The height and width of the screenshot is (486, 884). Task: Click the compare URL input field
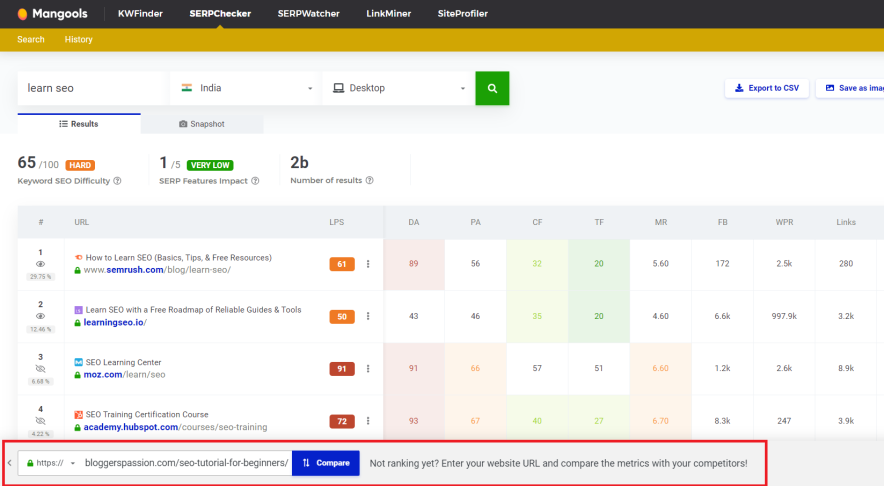click(186, 463)
